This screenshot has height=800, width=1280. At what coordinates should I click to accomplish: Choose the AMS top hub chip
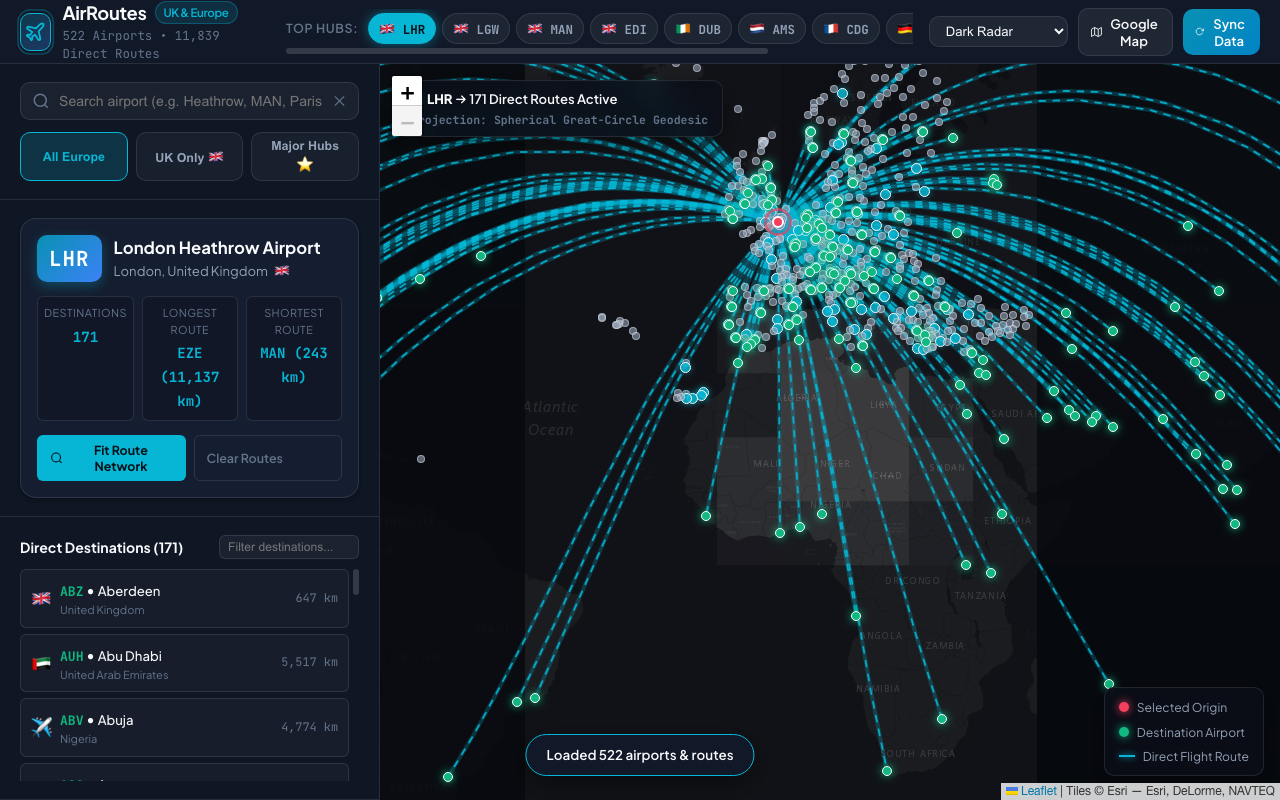click(x=772, y=29)
